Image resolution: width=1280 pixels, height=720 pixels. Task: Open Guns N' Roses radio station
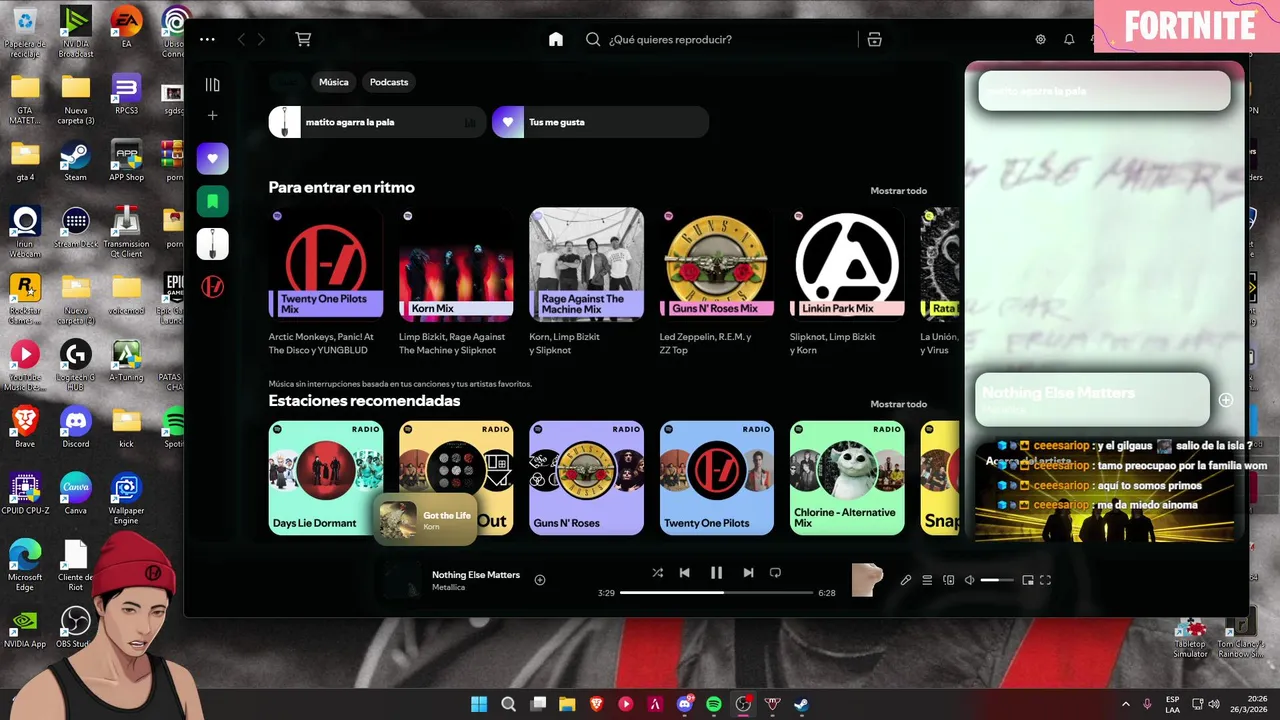pyautogui.click(x=586, y=478)
